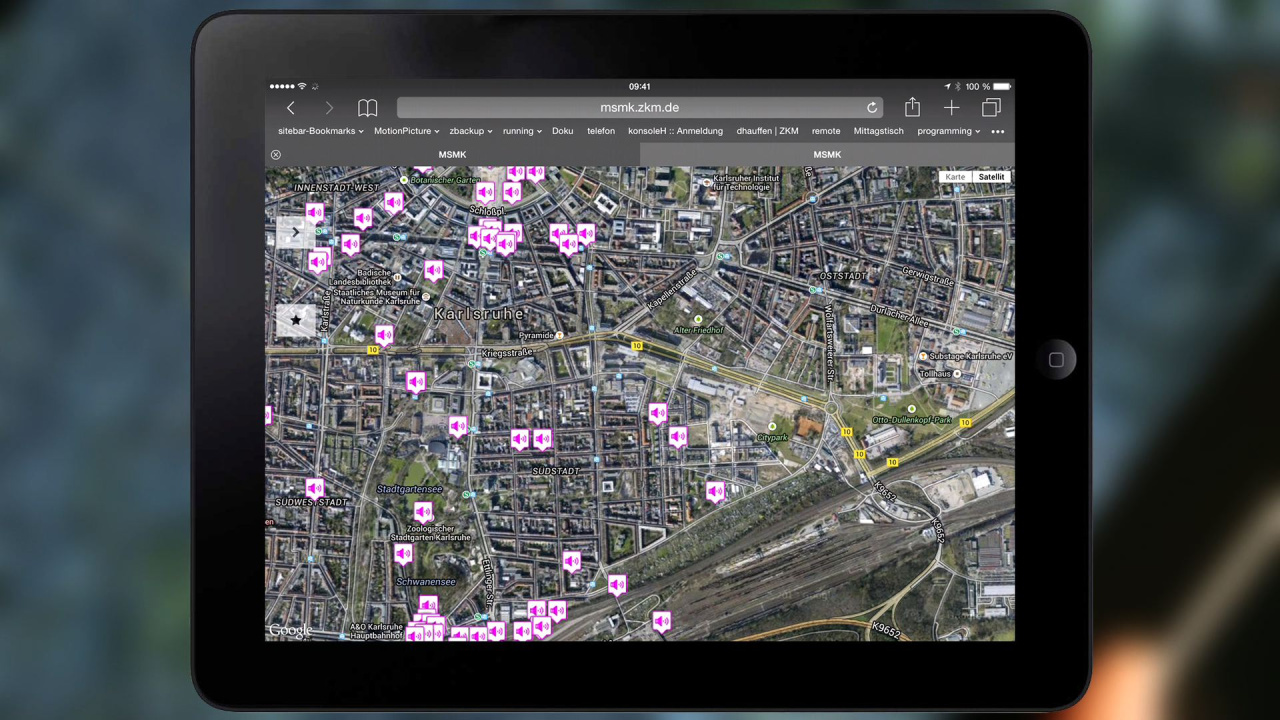
Task: Expand the running bookmarks folder
Action: click(522, 131)
